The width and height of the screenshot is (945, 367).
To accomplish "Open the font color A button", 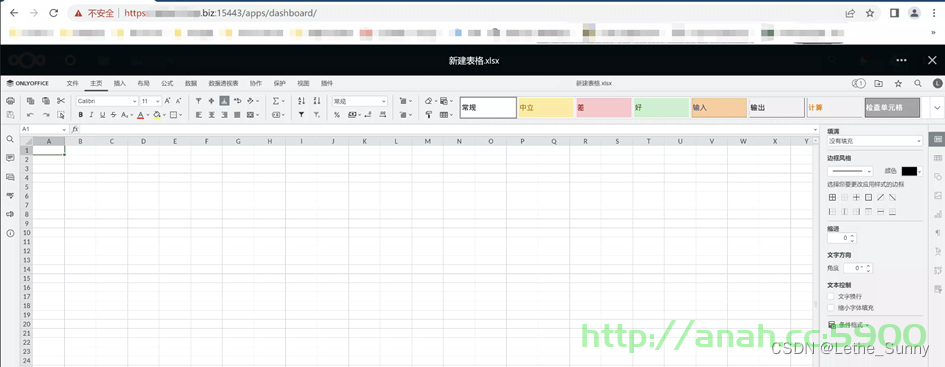I will (x=140, y=114).
